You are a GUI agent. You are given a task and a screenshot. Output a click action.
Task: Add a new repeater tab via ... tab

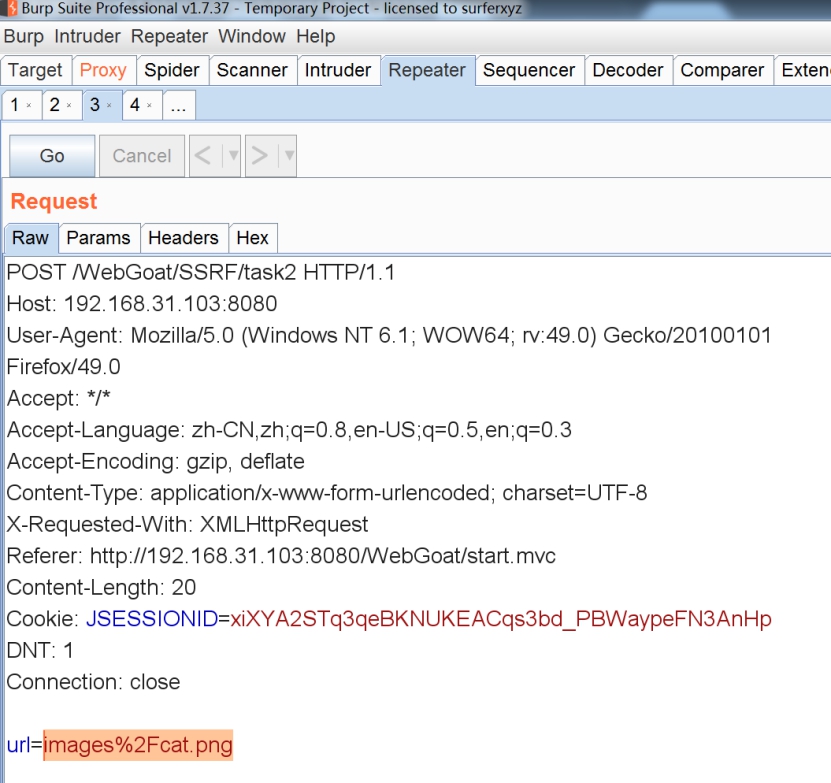179,105
